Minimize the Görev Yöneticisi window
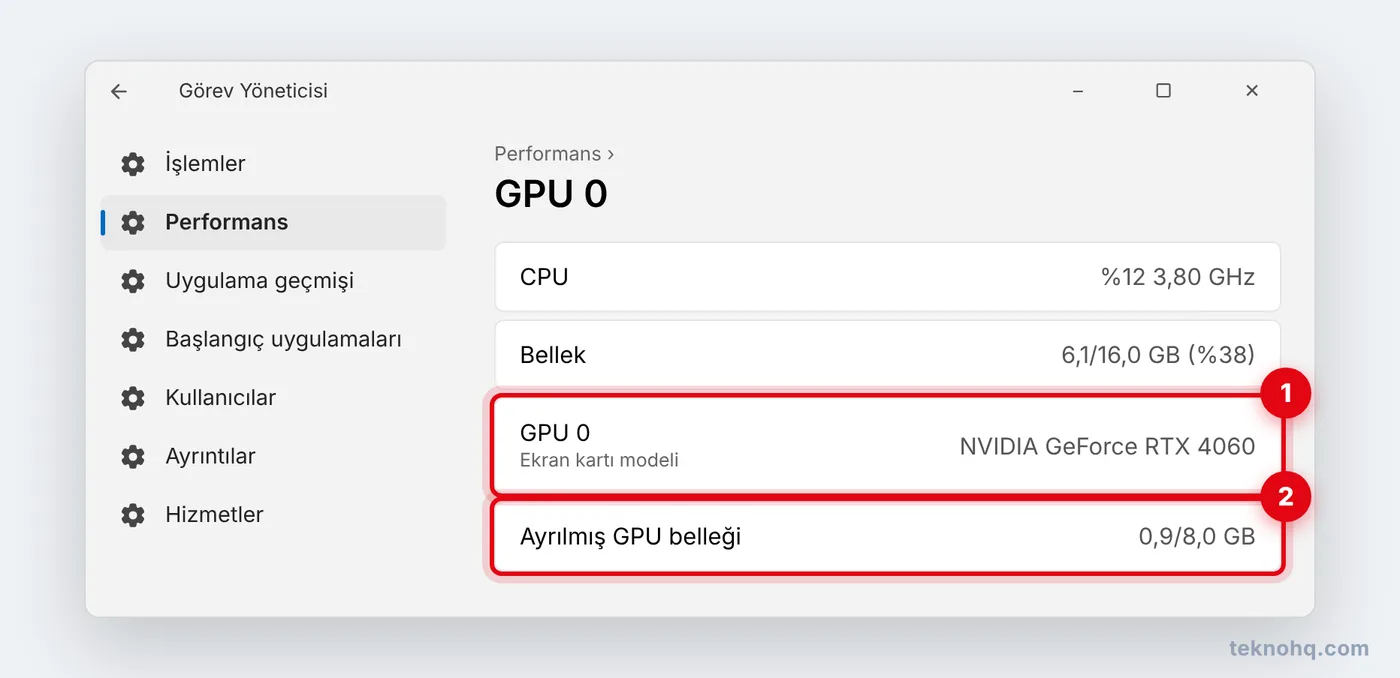The image size is (1400, 678). coord(1077,91)
